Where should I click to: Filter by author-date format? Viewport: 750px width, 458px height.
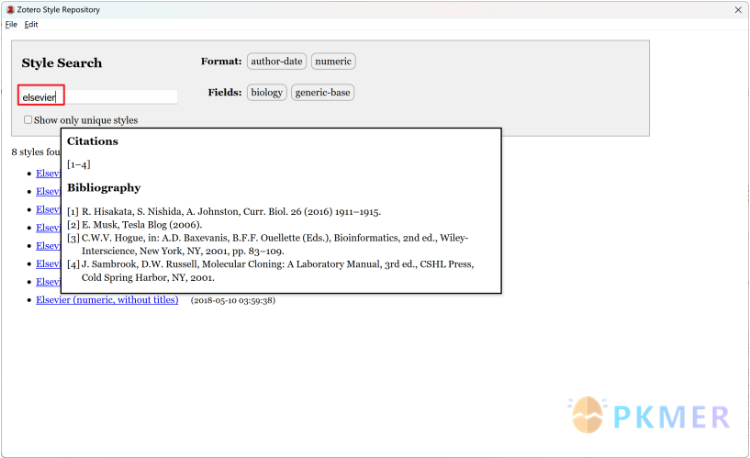coord(276,61)
